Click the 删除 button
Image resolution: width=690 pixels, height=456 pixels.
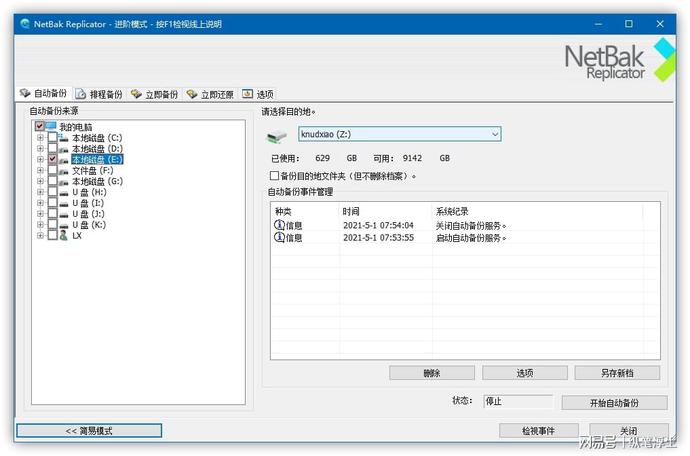[432, 373]
